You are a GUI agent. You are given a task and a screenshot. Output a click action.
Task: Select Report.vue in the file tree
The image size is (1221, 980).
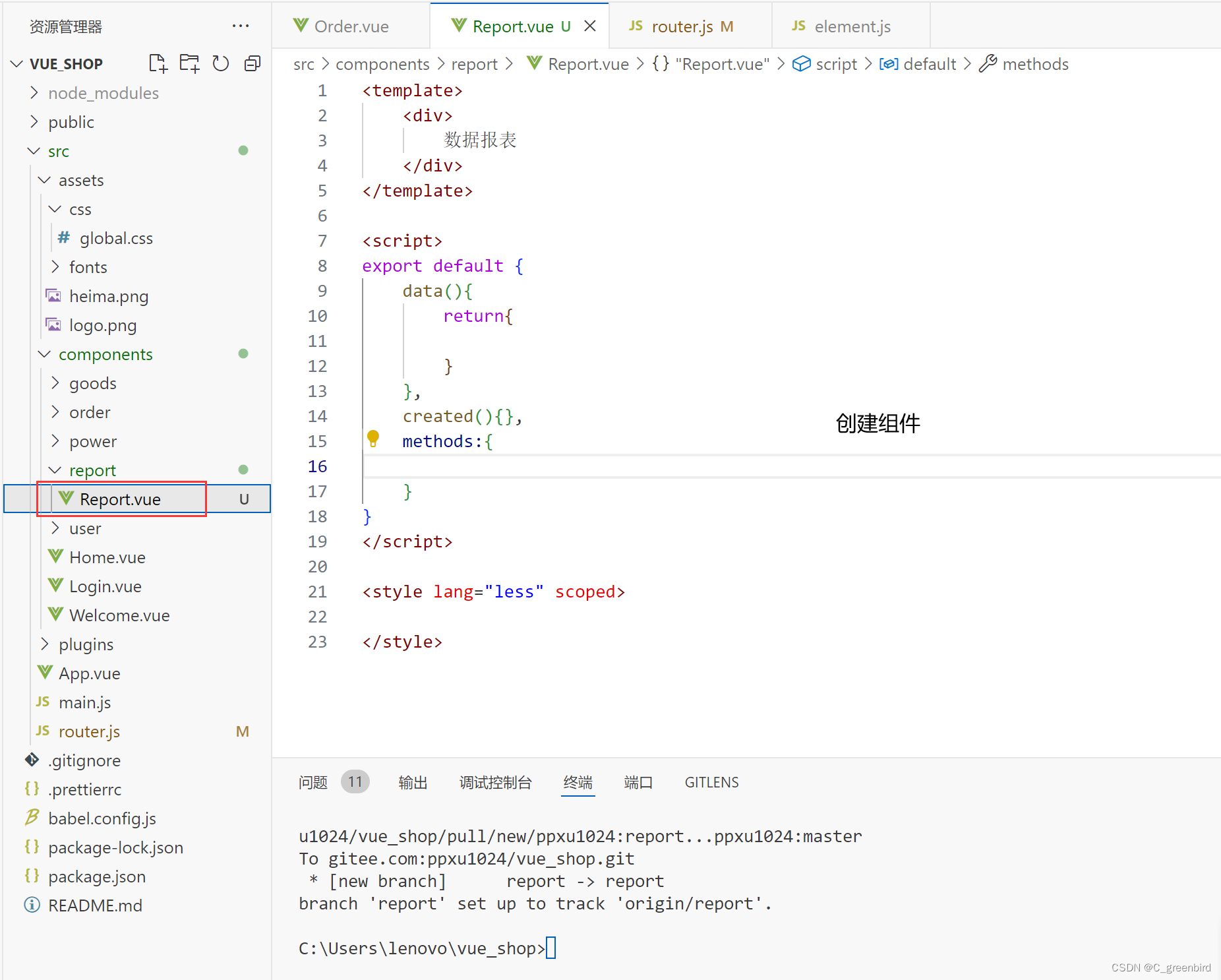tap(137, 499)
